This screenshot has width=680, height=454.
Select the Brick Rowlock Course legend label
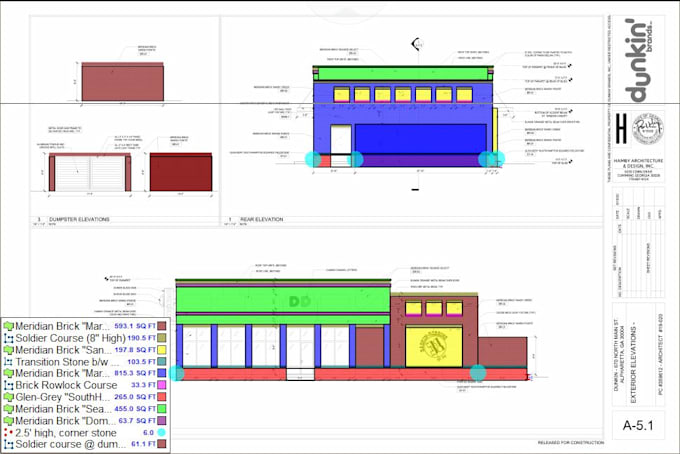(x=66, y=385)
